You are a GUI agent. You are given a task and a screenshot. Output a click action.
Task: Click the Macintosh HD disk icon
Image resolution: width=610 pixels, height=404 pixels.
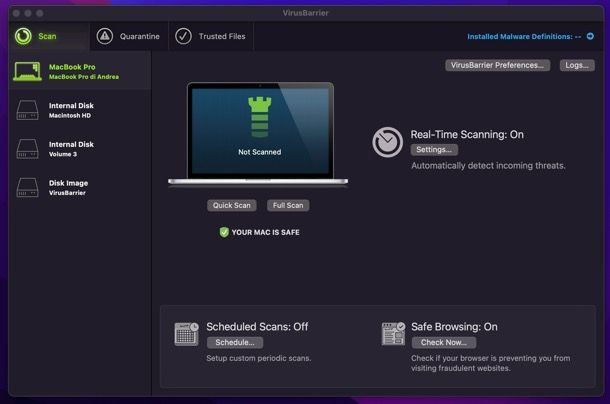27,110
